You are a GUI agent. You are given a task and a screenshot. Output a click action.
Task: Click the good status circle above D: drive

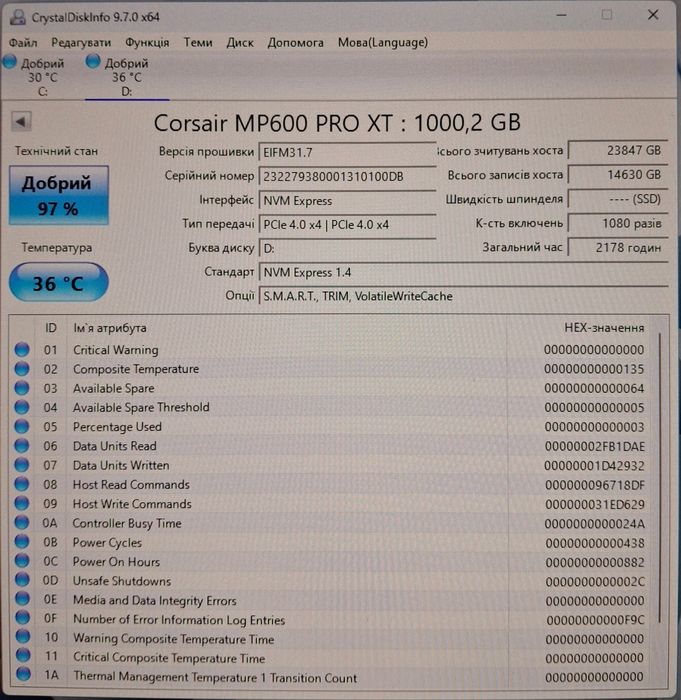(x=93, y=62)
